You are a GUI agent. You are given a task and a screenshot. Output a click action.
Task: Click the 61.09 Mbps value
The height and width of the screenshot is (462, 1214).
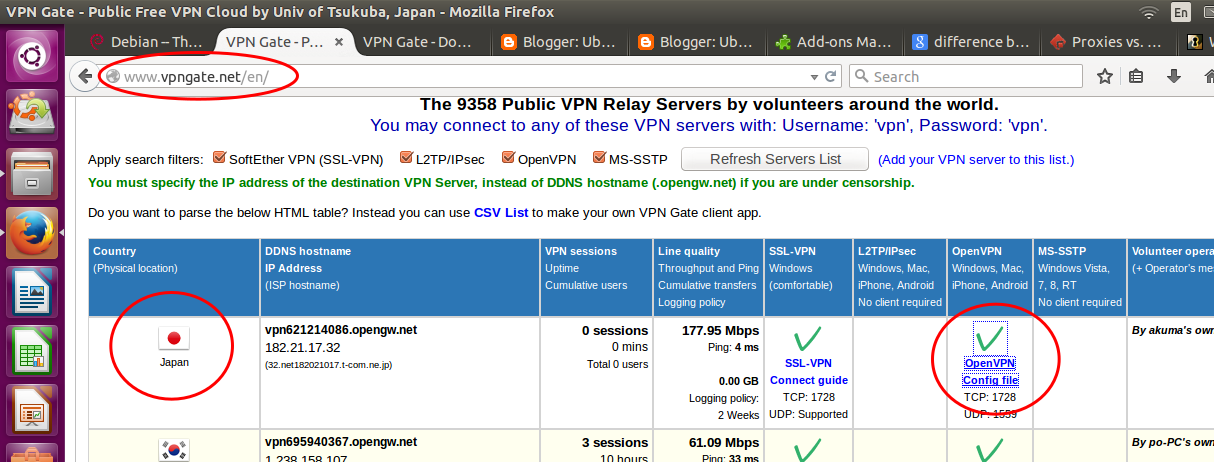tap(725, 442)
